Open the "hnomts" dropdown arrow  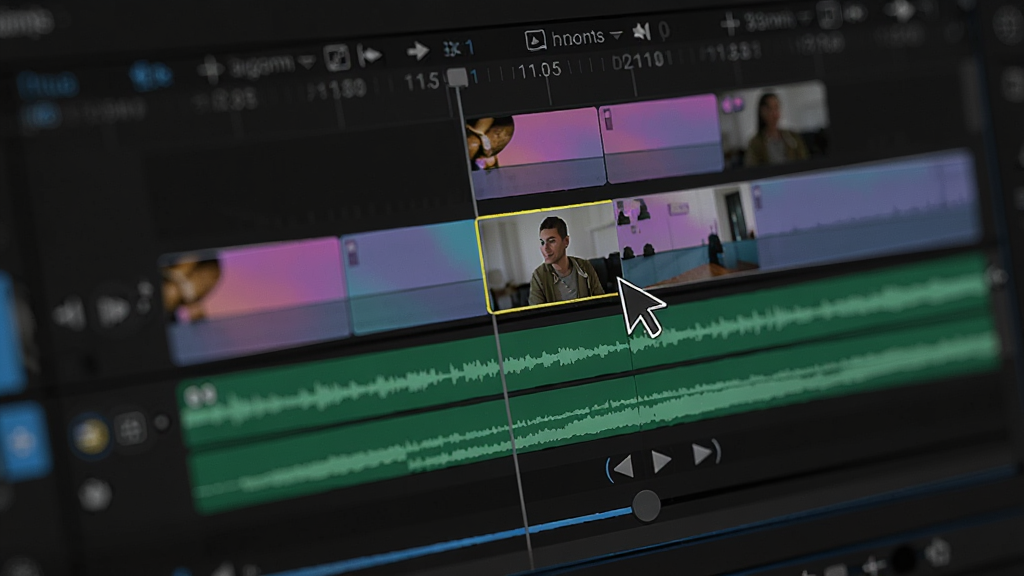(616, 35)
